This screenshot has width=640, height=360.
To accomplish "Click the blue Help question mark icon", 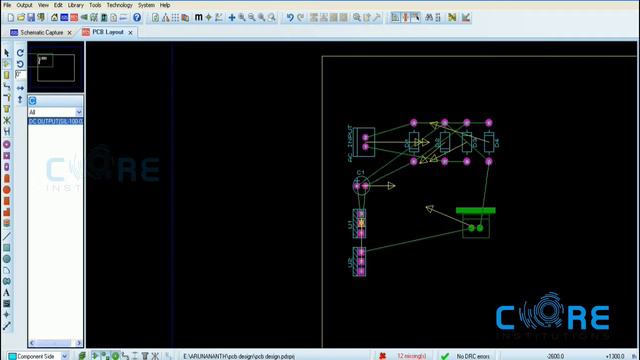I will [137, 17].
